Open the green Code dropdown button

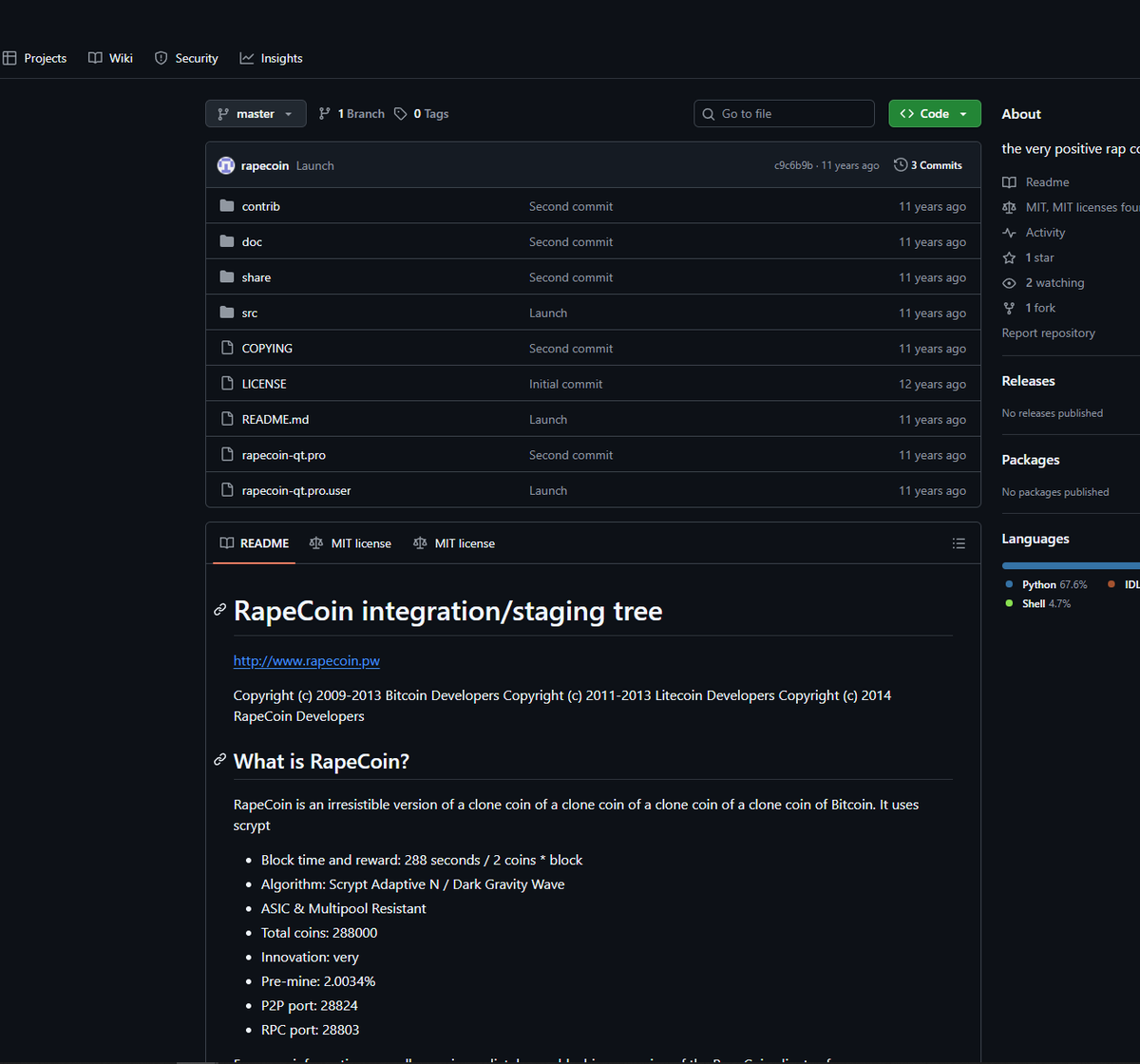coord(935,114)
